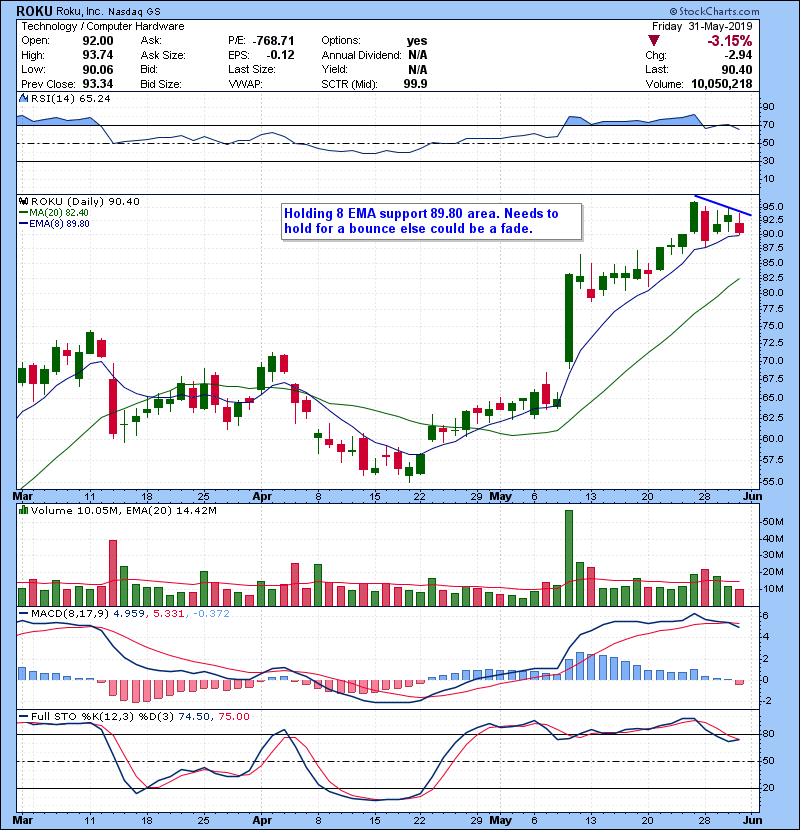The image size is (800, 830).
Task: Click the stochastic axis label 80
Action: (x=768, y=734)
